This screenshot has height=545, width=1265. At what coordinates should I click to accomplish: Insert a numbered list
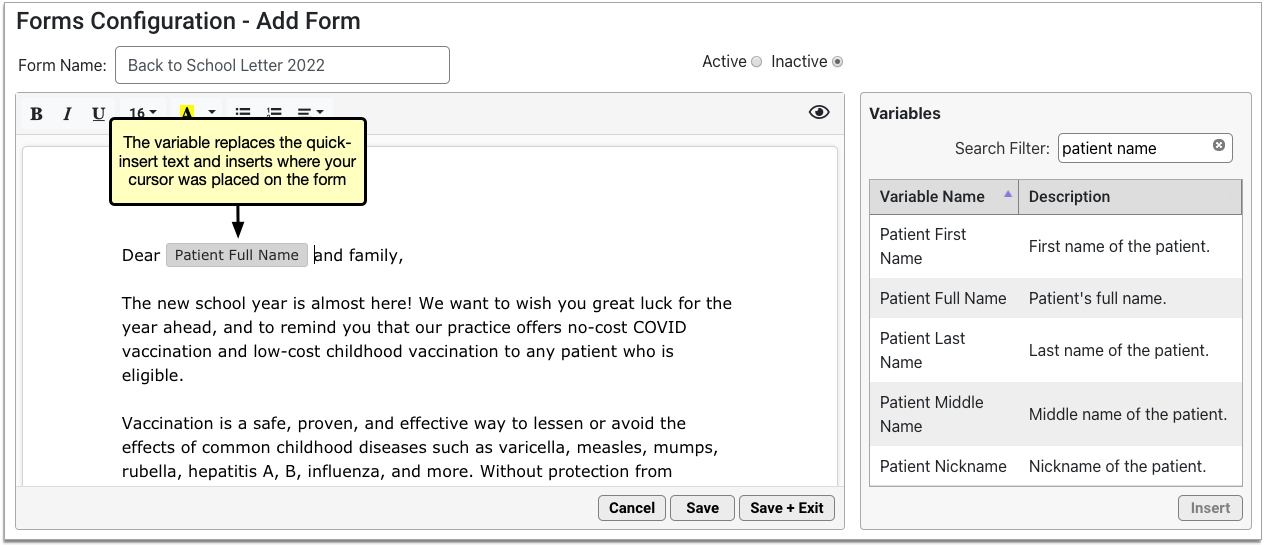(274, 113)
